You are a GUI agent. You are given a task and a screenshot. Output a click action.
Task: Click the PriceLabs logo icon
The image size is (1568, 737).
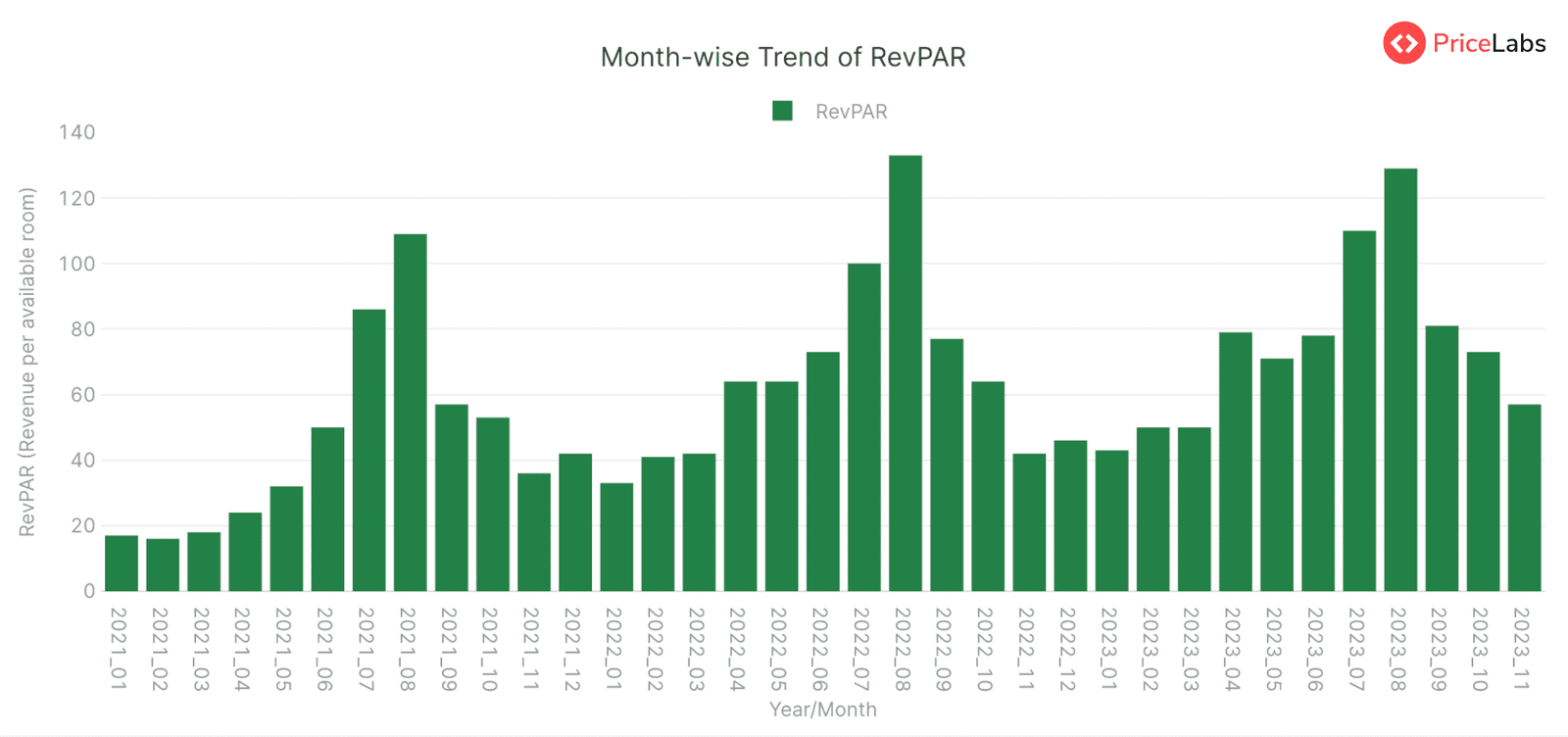coord(1403,43)
